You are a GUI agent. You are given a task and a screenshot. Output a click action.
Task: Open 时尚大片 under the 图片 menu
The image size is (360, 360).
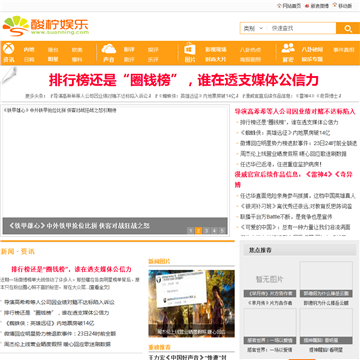tap(216, 60)
